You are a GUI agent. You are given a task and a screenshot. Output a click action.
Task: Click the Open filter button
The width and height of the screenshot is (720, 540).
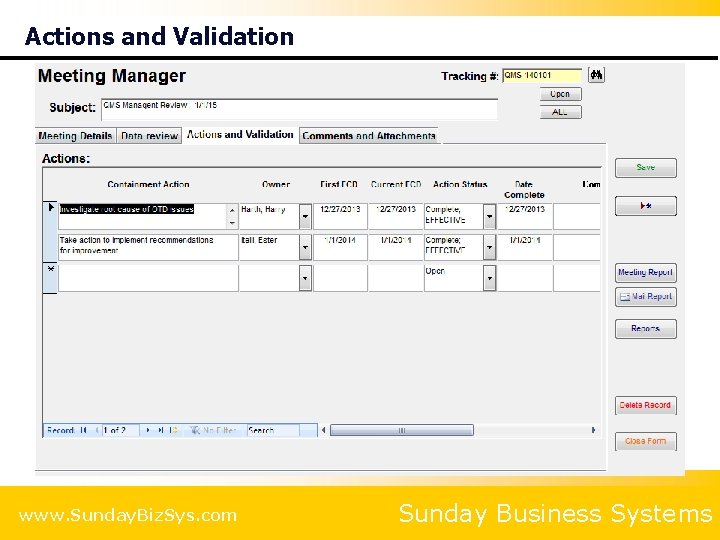[561, 94]
